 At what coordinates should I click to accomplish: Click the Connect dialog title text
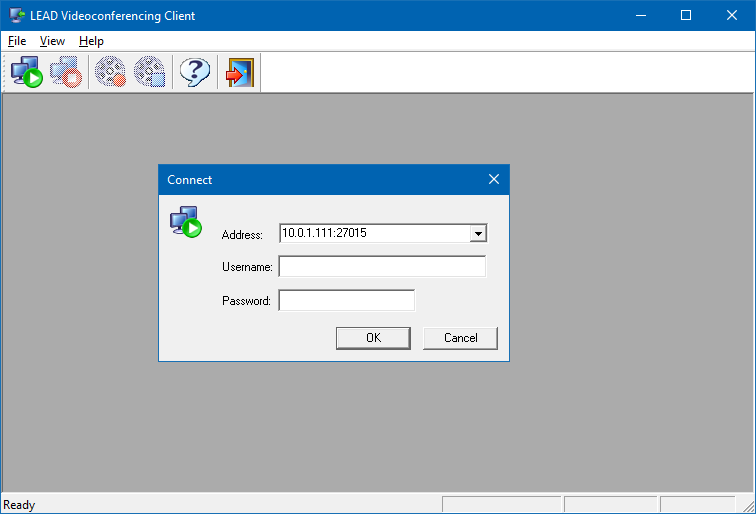189,180
